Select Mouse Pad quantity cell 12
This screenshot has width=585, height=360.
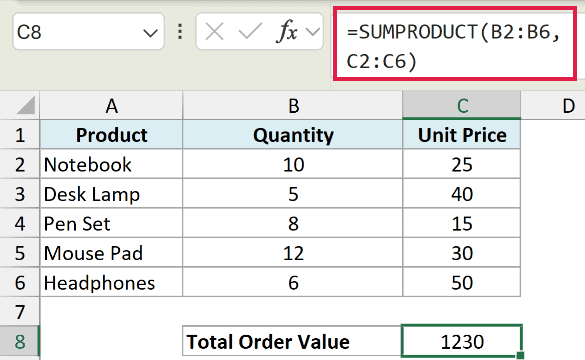(293, 253)
